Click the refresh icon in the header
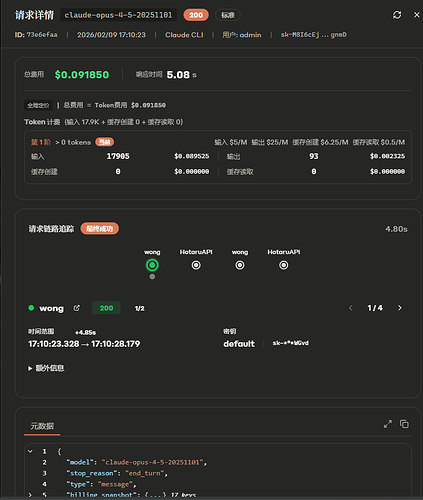 [x=397, y=15]
